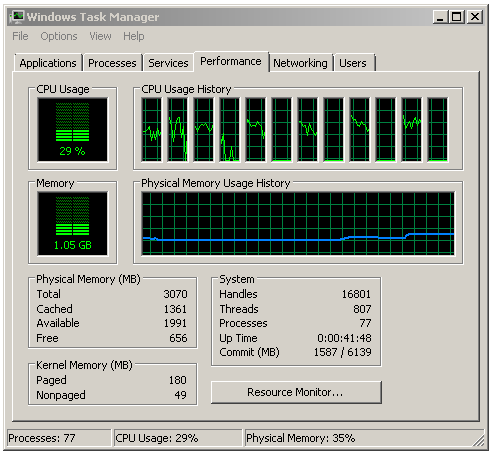Click the last CPU Usage History graph
Screen dimensions: 492x454
(438, 130)
